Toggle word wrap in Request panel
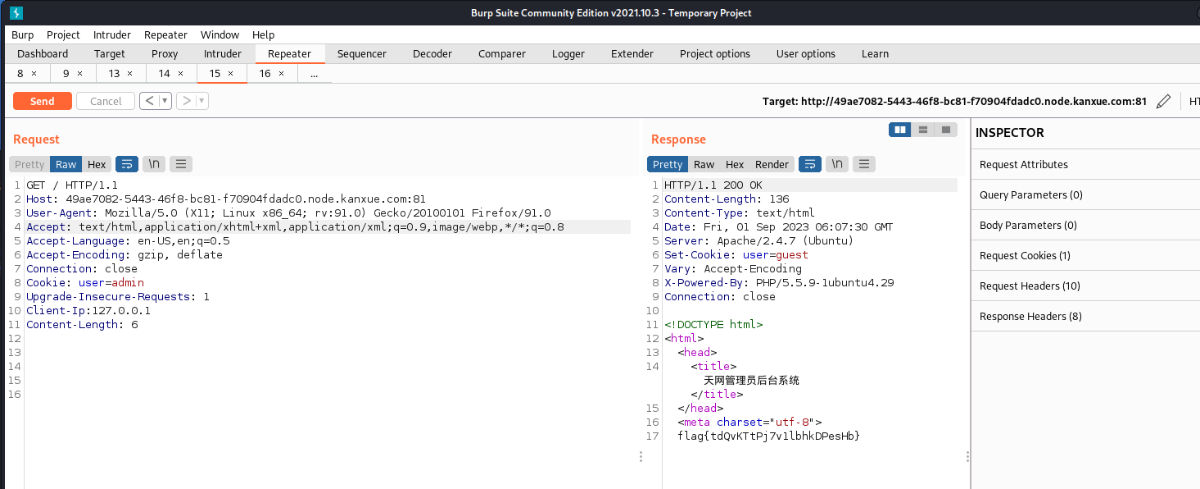The height and width of the screenshot is (489, 1200). click(127, 164)
